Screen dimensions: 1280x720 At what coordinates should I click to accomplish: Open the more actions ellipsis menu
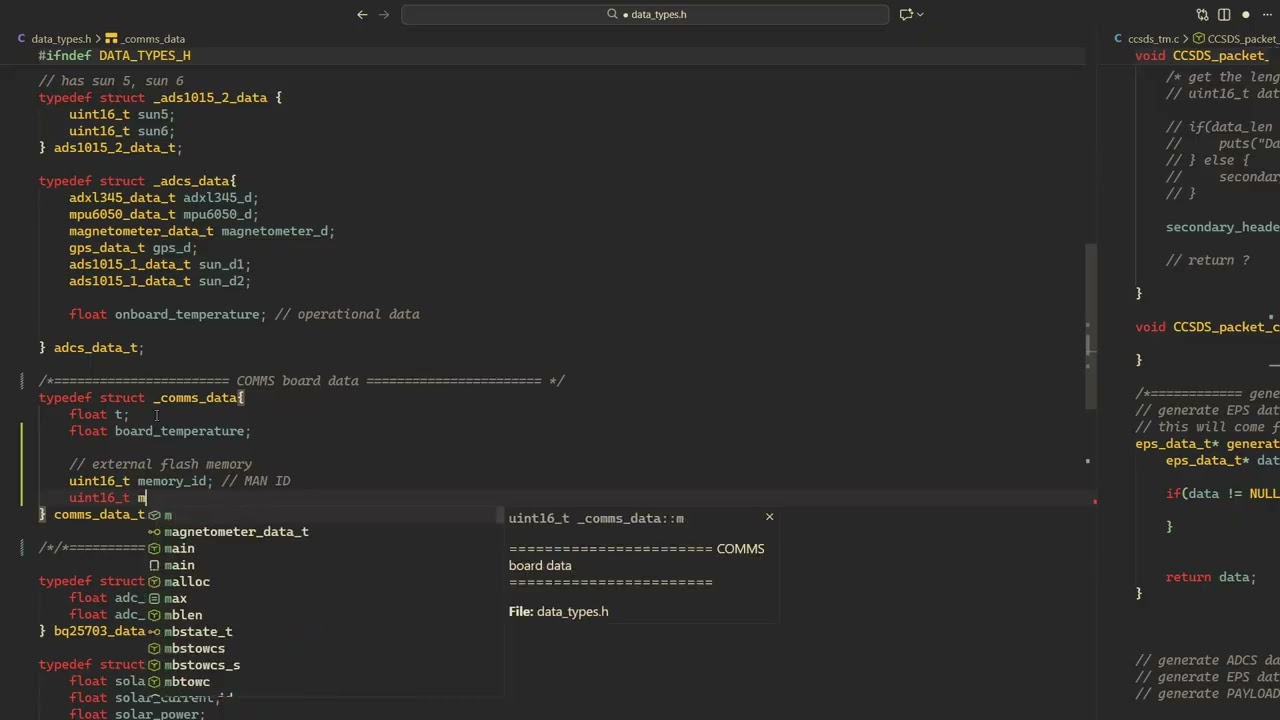(1267, 15)
